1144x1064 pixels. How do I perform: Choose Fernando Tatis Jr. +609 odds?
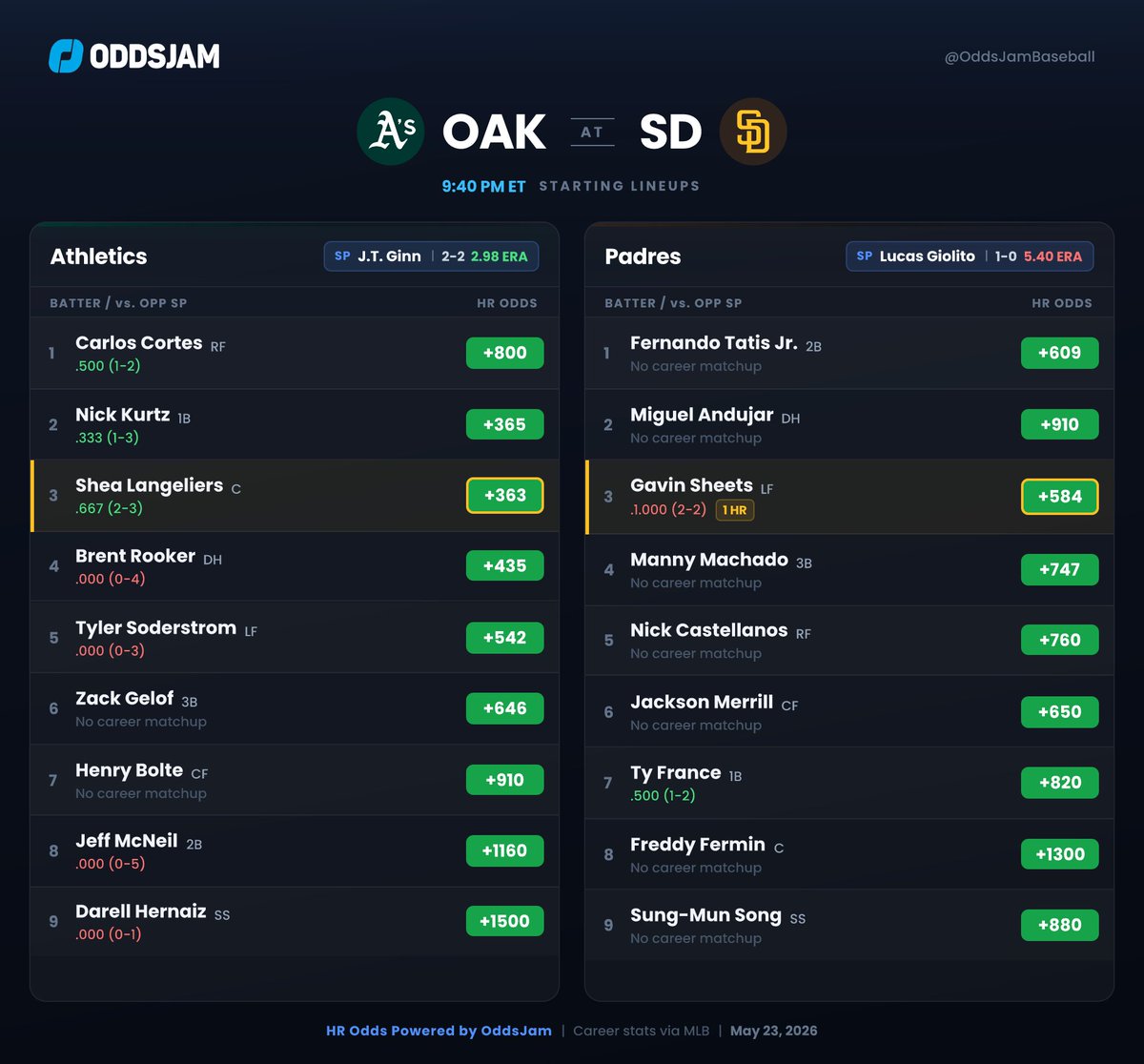[x=1059, y=353]
